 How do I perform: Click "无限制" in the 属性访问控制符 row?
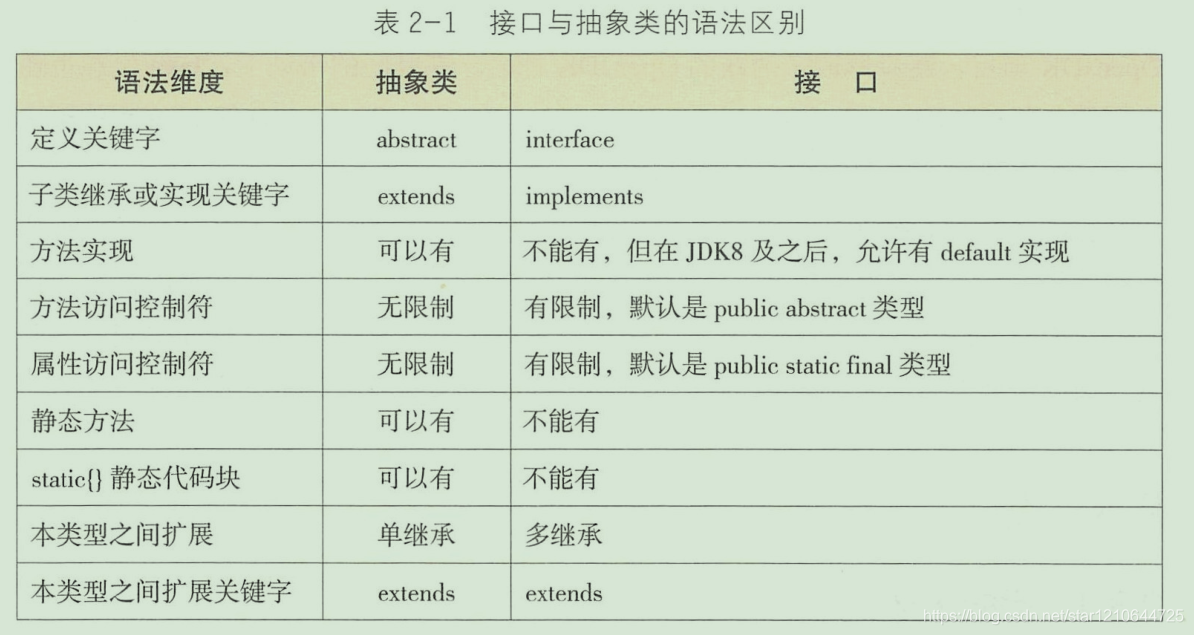point(416,364)
